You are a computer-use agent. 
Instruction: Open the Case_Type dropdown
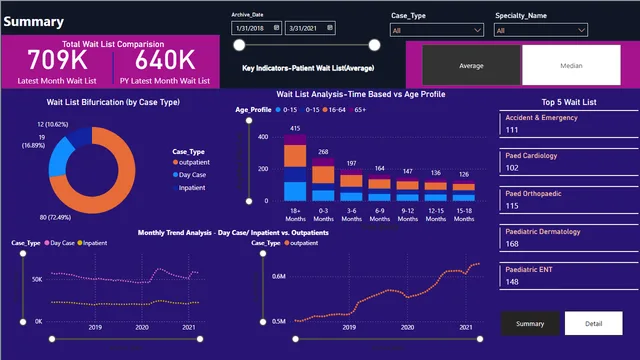click(x=437, y=30)
